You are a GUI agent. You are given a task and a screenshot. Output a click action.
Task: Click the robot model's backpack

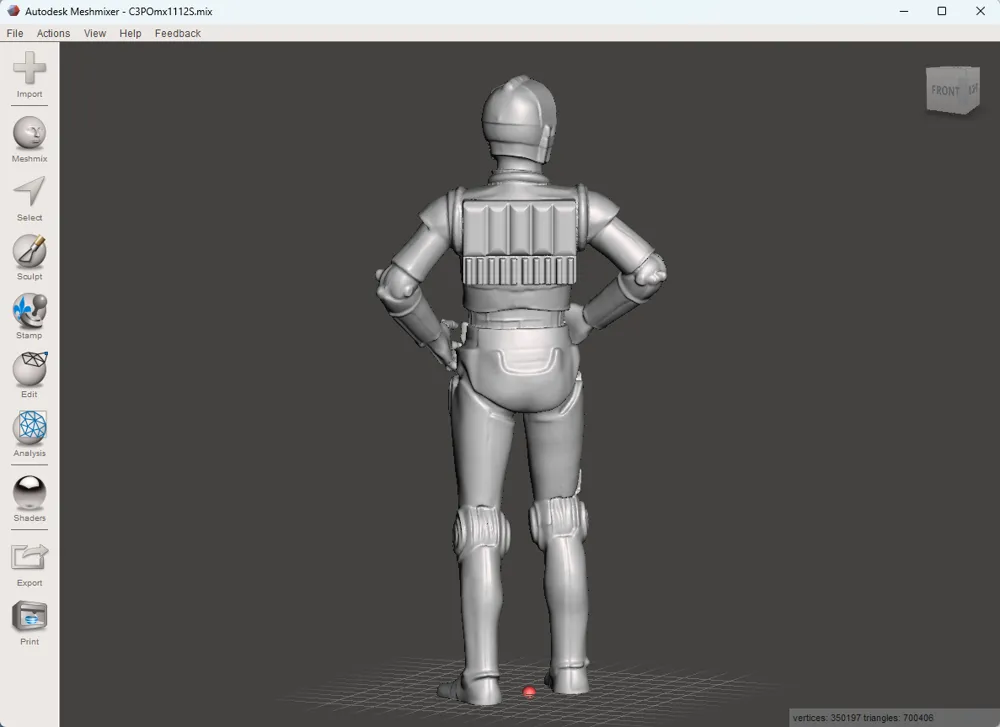(519, 242)
